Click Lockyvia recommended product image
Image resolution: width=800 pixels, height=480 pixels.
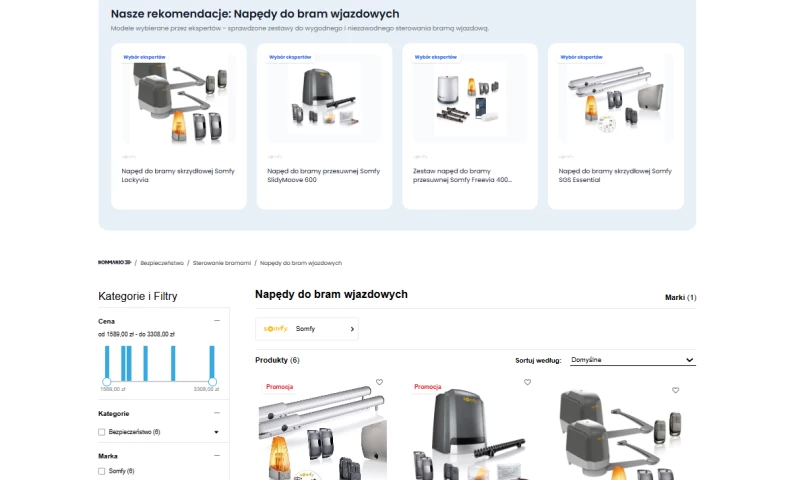point(179,98)
